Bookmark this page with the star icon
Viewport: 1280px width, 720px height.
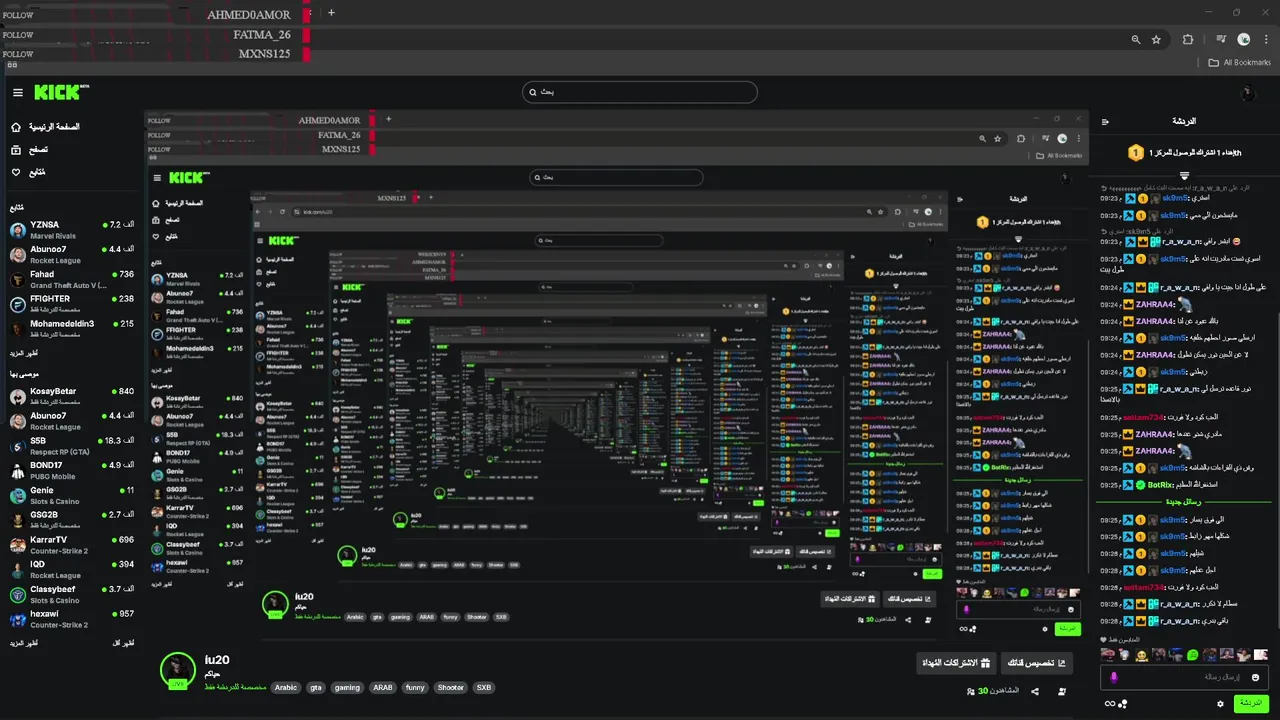pos(1156,39)
